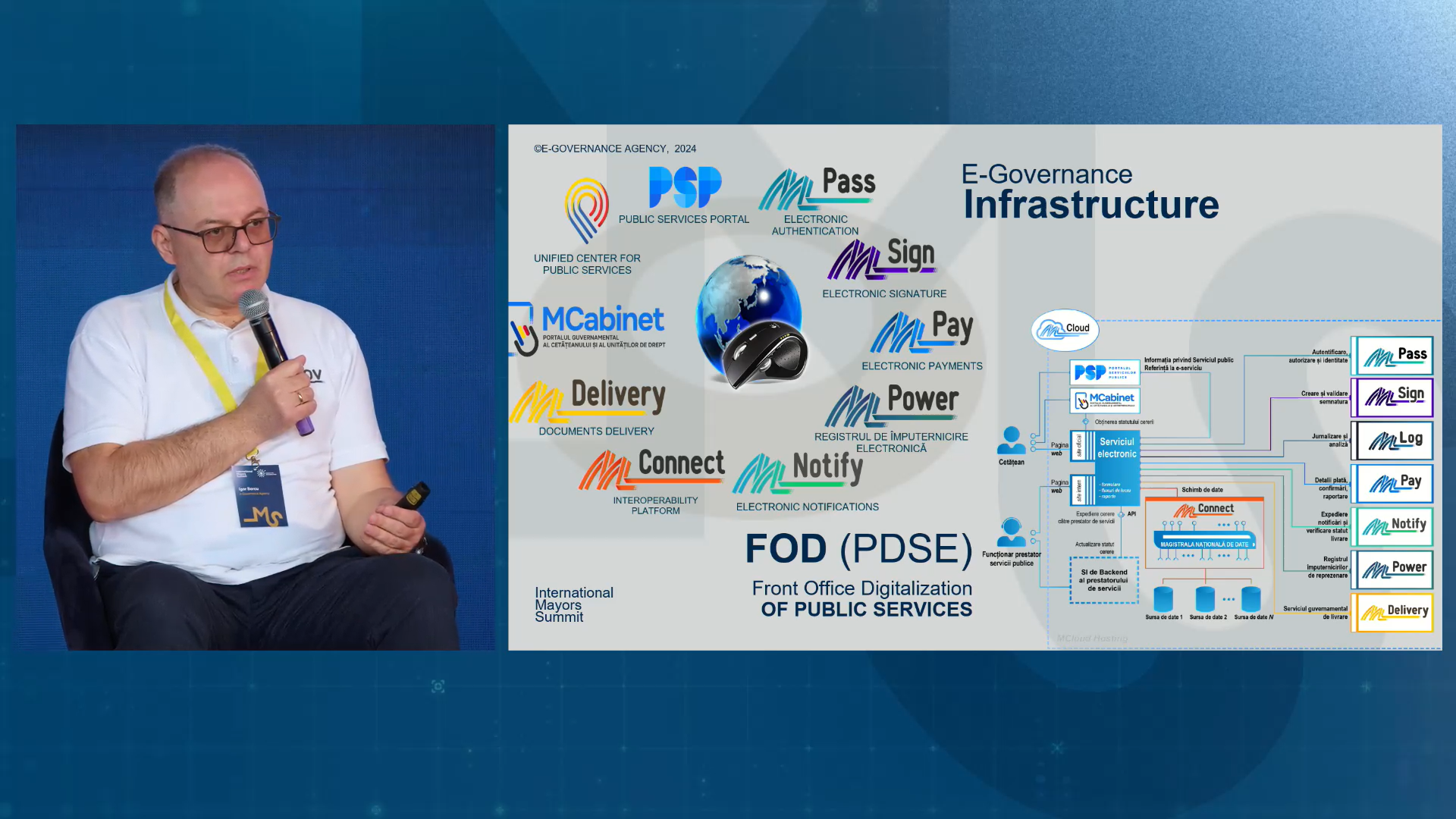Click the dashed SI de Backend box
The image size is (1456, 819).
[1104, 580]
